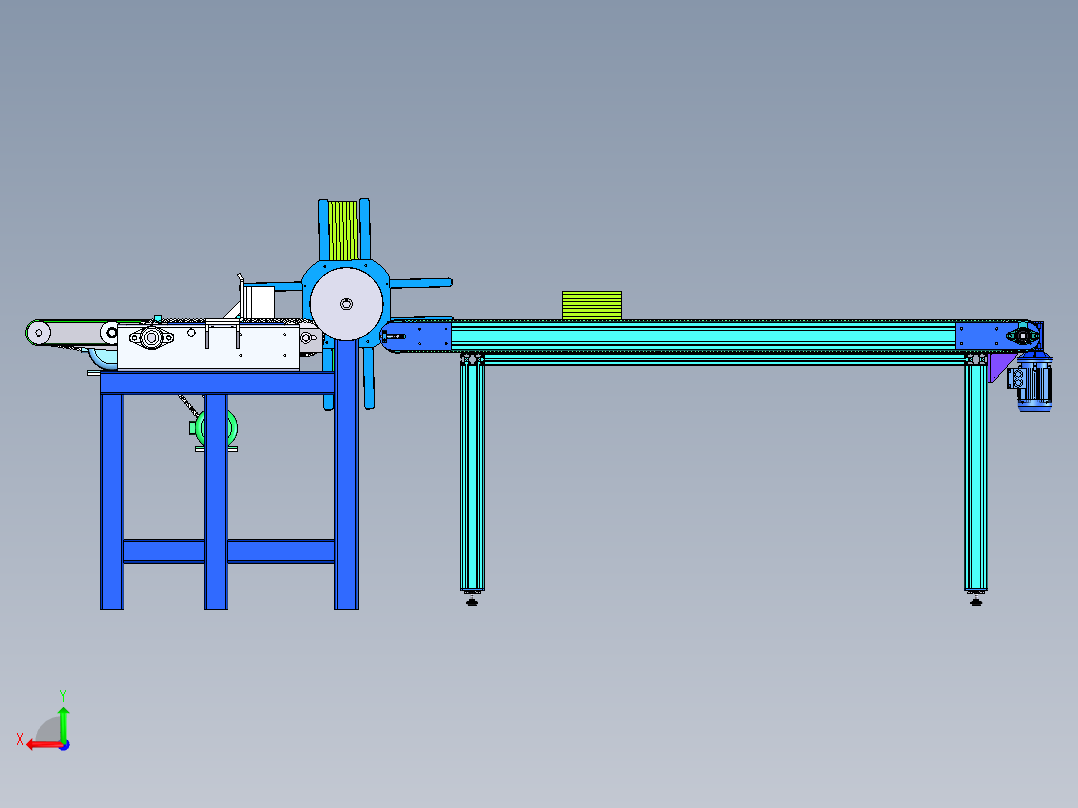Select the blue electric motor at the conveyor's right end
This screenshot has width=1078, height=808.
(1034, 382)
